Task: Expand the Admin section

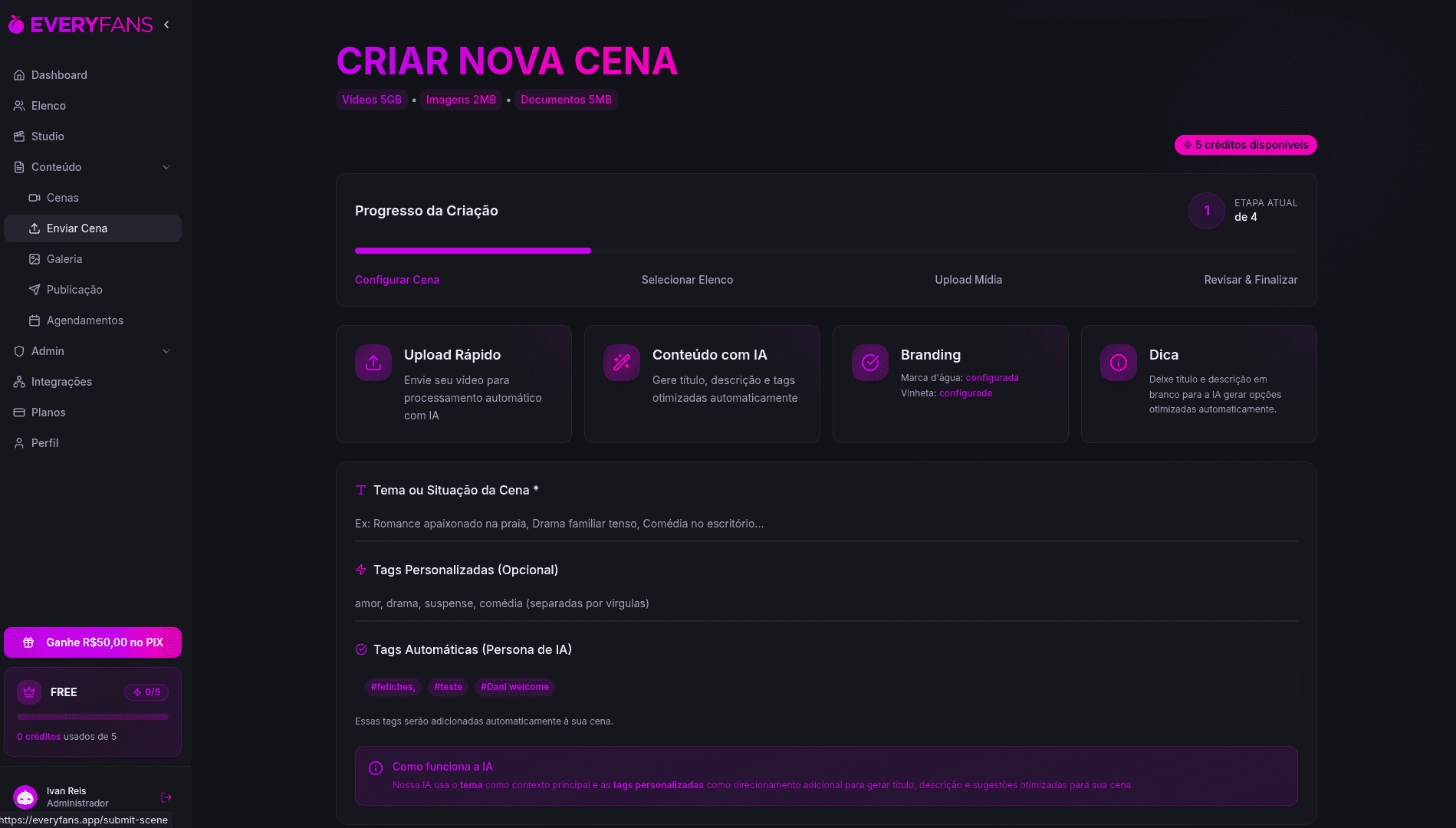Action: click(x=166, y=350)
